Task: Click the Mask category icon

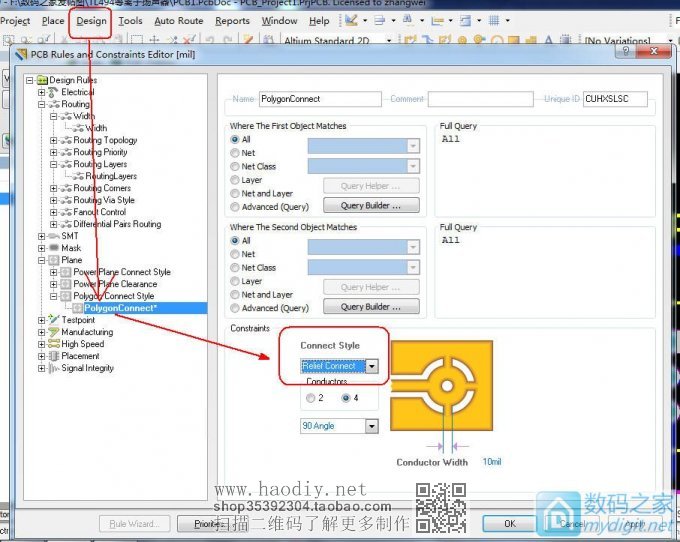Action: pos(54,248)
